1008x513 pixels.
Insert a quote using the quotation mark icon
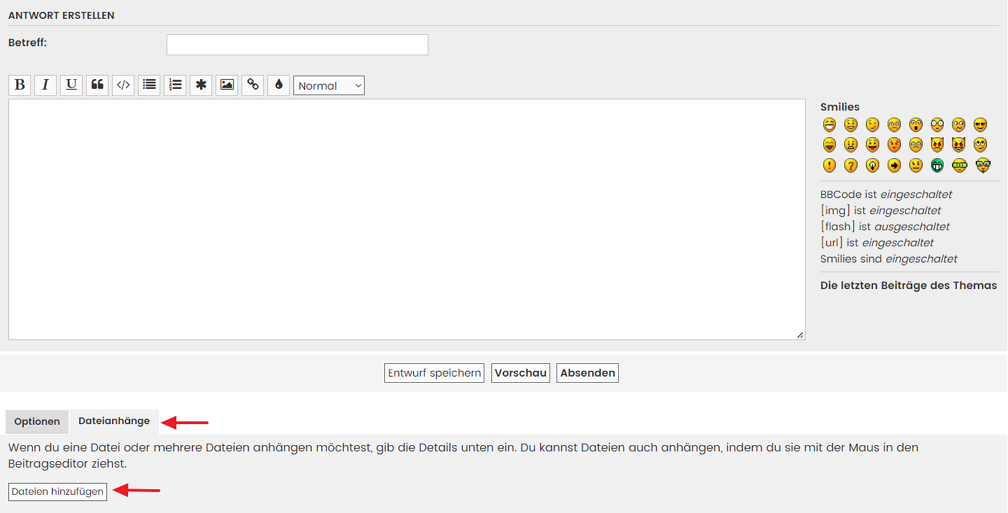tap(97, 85)
